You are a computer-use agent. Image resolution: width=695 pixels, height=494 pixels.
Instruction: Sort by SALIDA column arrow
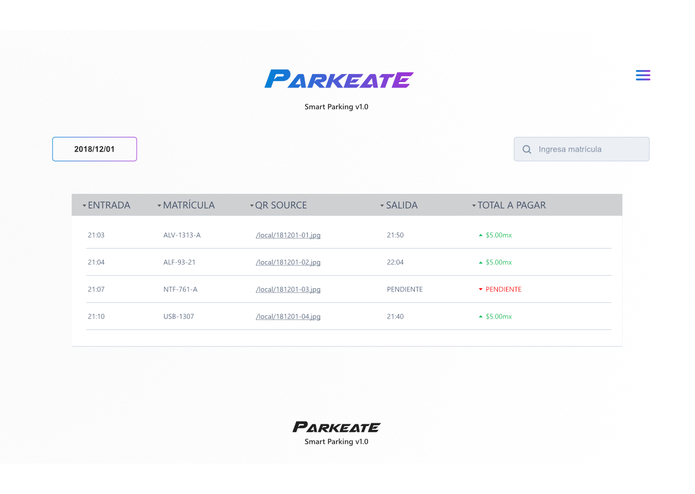click(382, 205)
